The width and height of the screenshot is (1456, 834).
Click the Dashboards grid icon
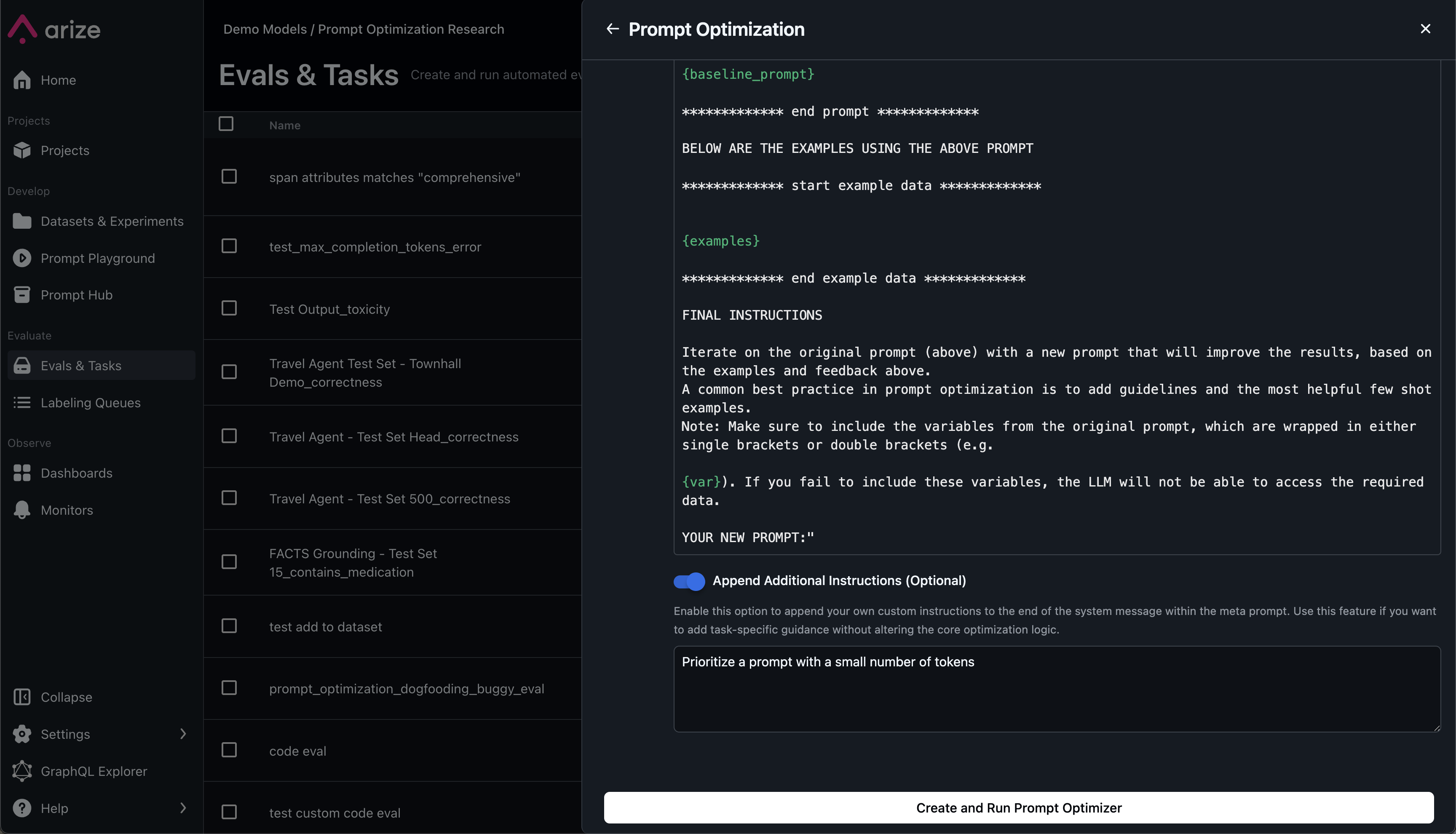click(22, 473)
